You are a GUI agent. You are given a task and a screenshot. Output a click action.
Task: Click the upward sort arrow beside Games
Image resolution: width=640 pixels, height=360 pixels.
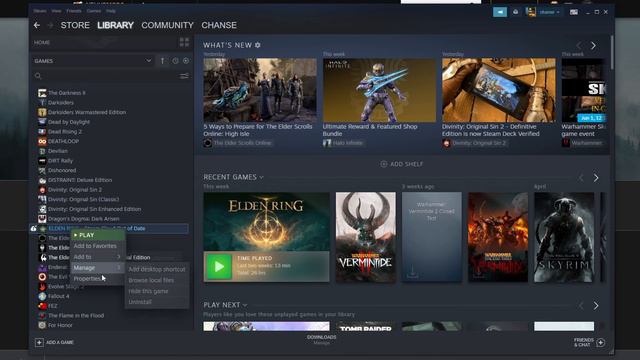(x=162, y=61)
